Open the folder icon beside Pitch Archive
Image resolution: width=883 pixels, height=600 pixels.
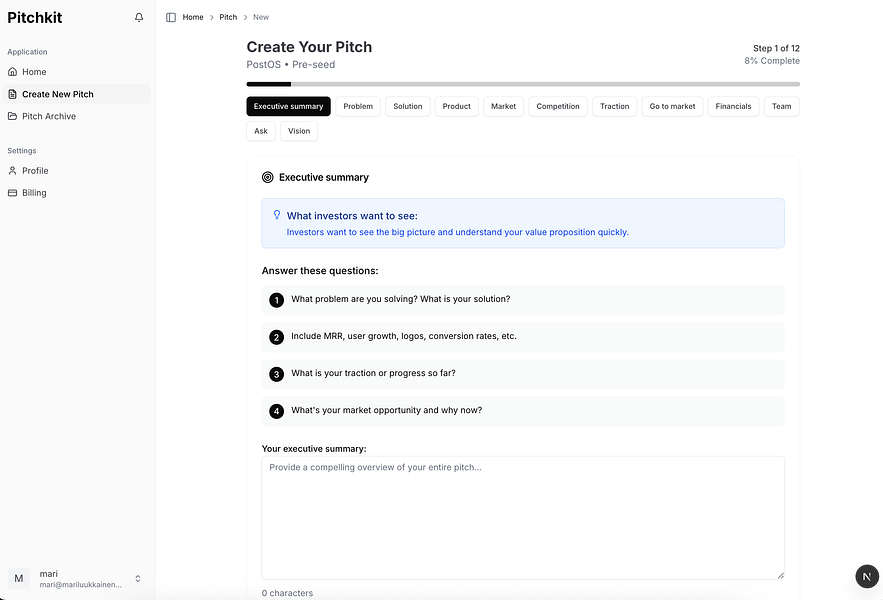[x=11, y=115]
